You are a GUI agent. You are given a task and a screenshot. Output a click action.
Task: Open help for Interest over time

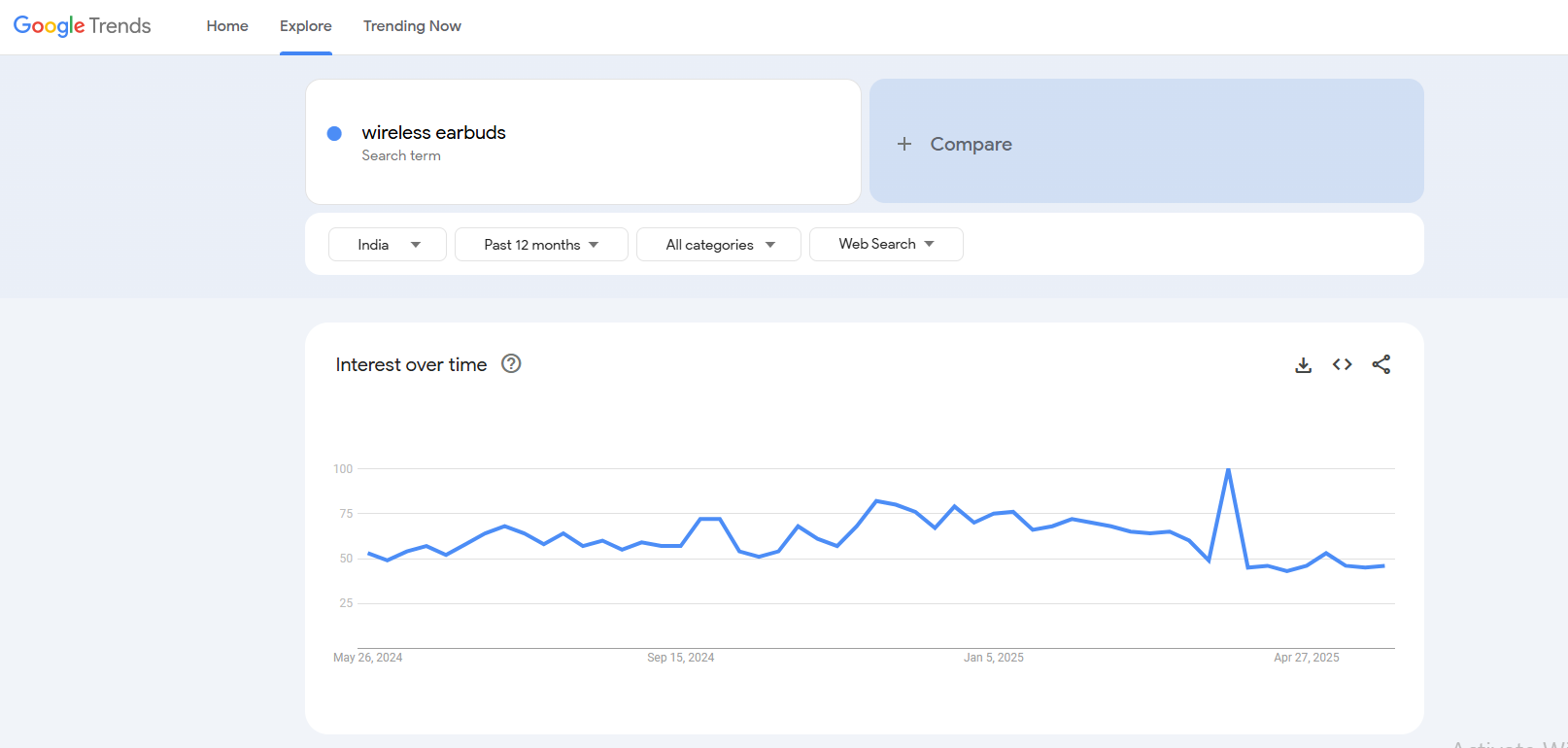[511, 363]
